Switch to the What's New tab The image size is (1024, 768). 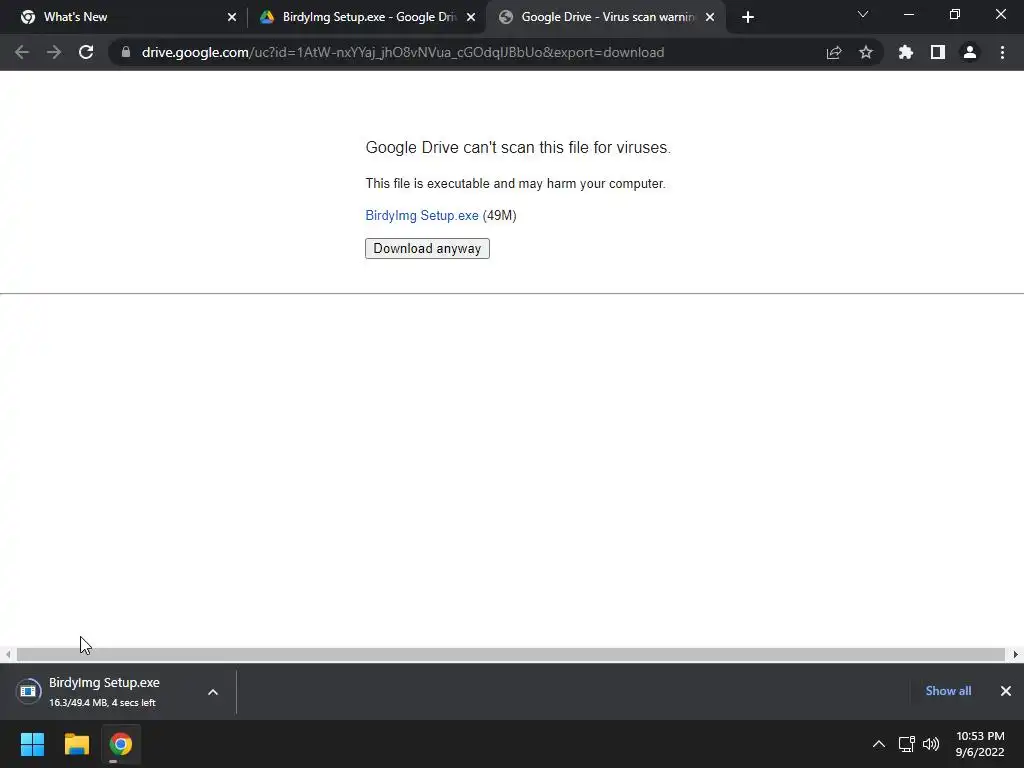[x=127, y=17]
